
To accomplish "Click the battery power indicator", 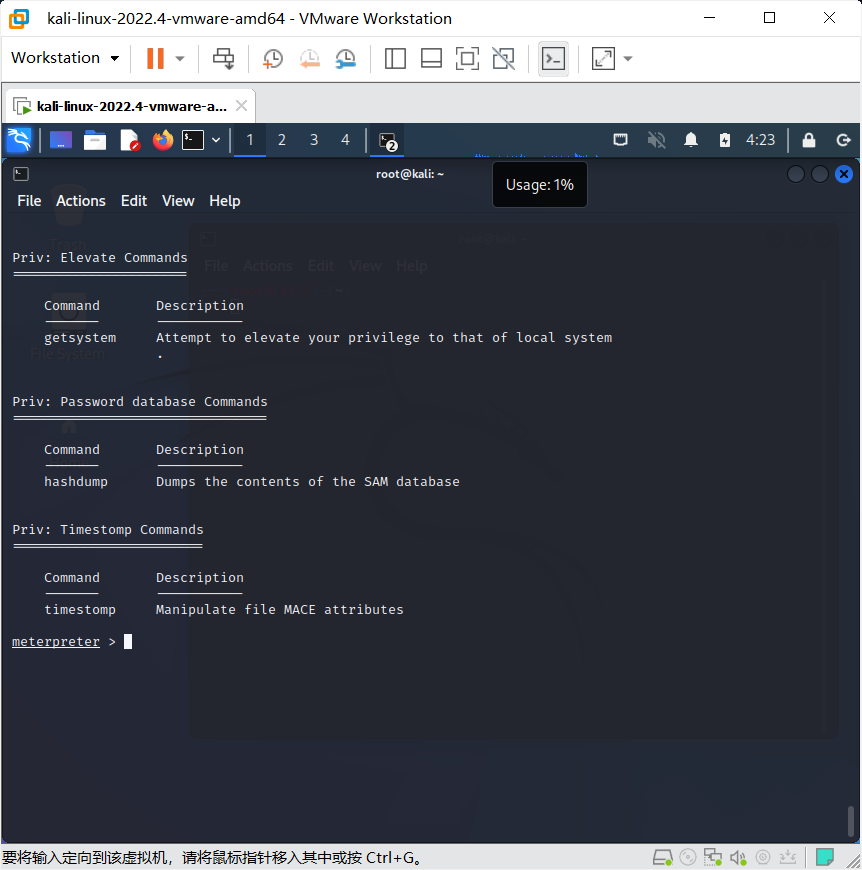I will tap(724, 140).
